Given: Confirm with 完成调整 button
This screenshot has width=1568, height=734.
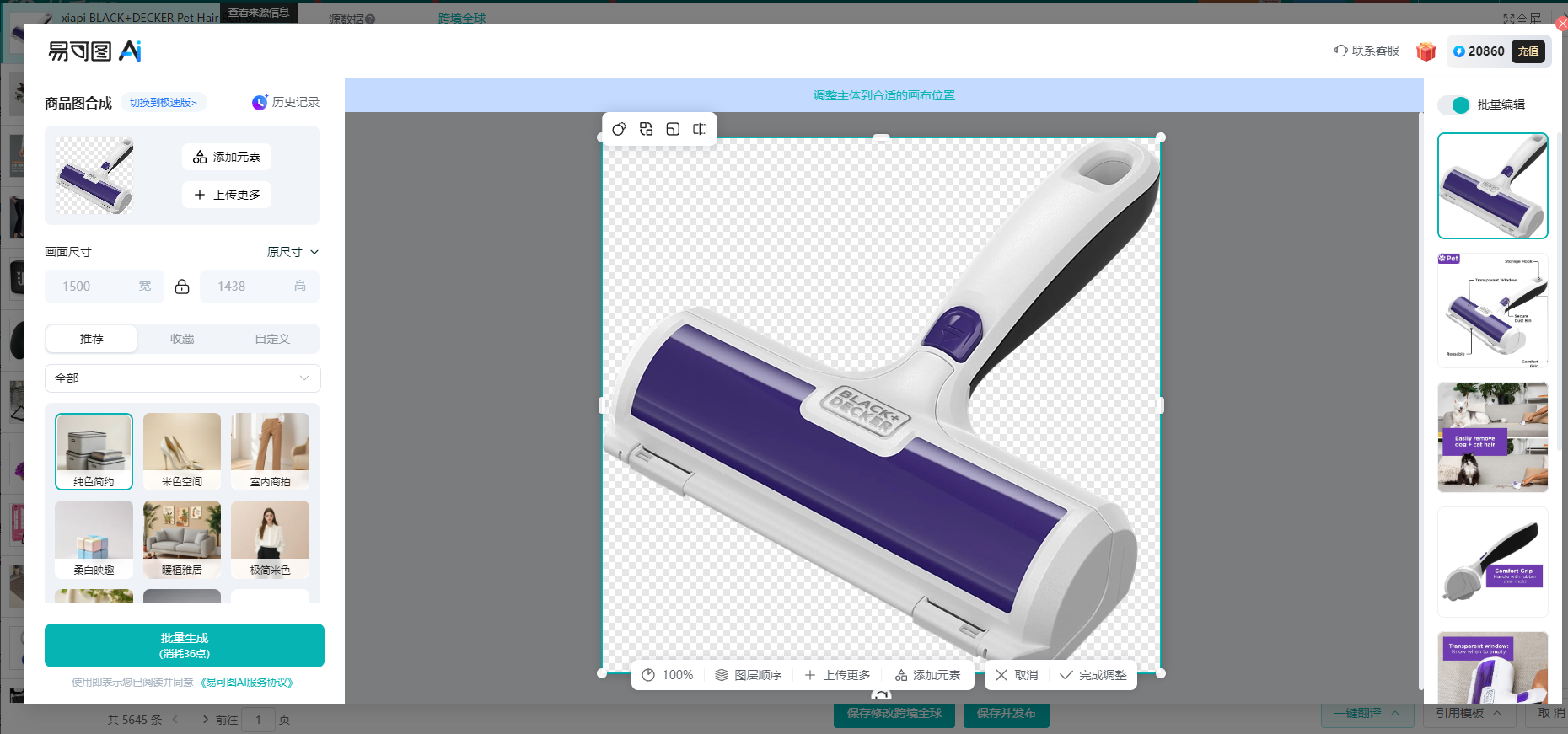Looking at the screenshot, I should click(x=1093, y=675).
